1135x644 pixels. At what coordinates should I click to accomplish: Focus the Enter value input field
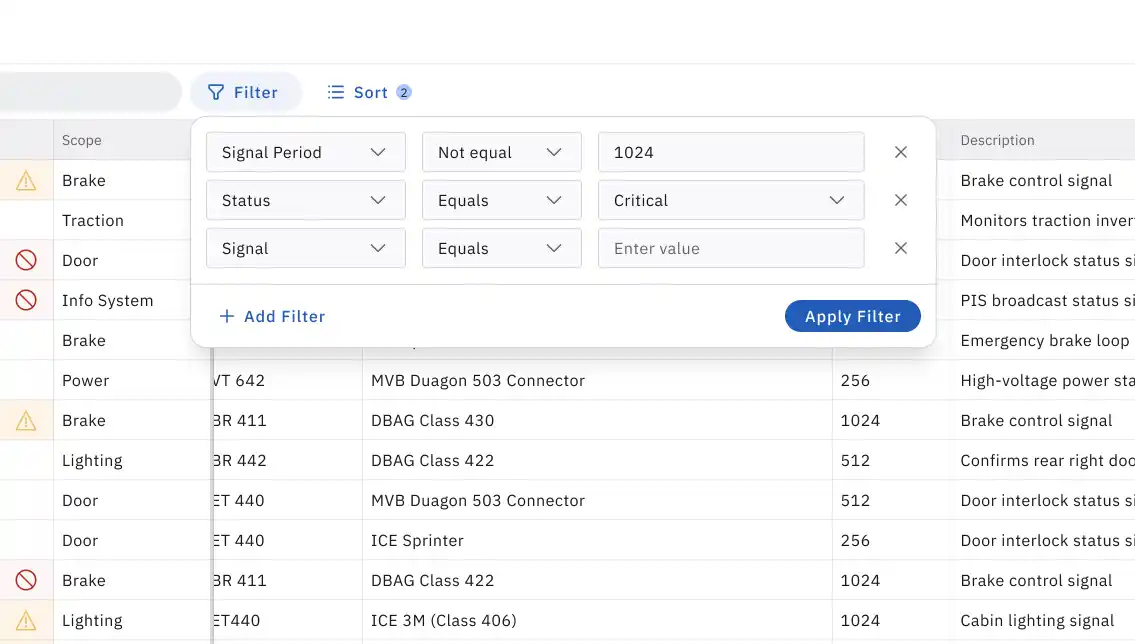pos(731,248)
